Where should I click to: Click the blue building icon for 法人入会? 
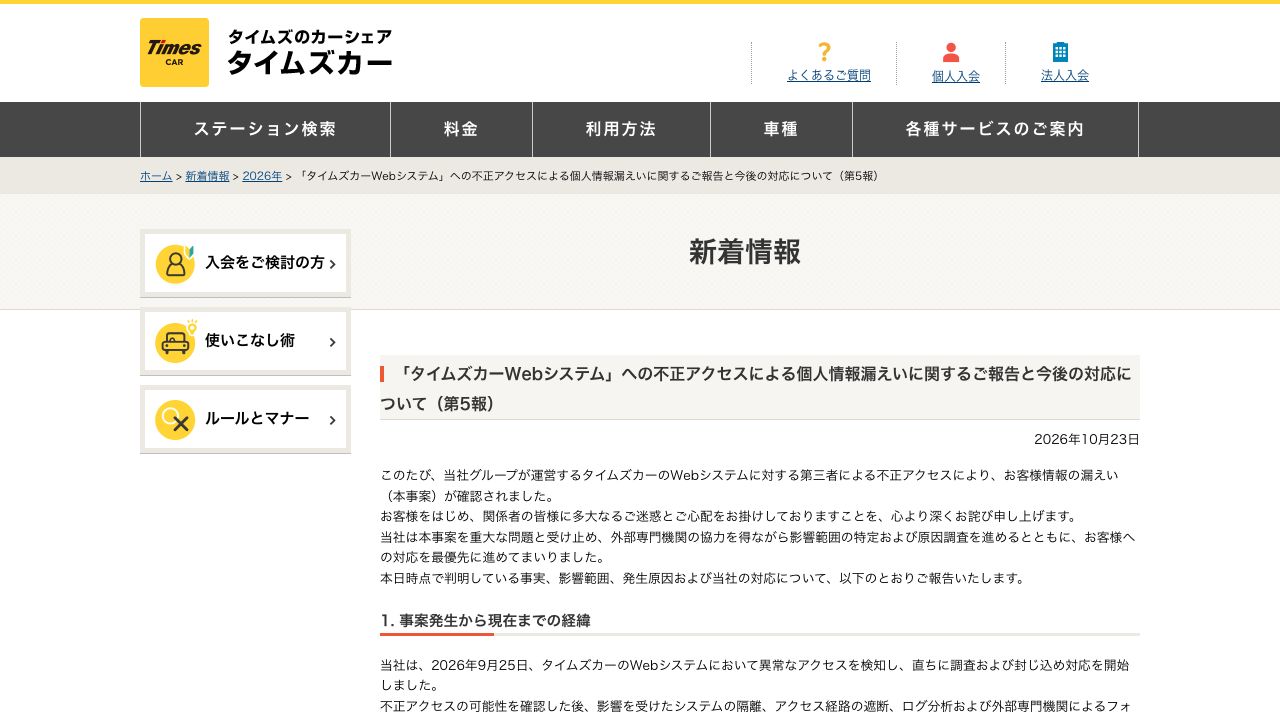1060,52
